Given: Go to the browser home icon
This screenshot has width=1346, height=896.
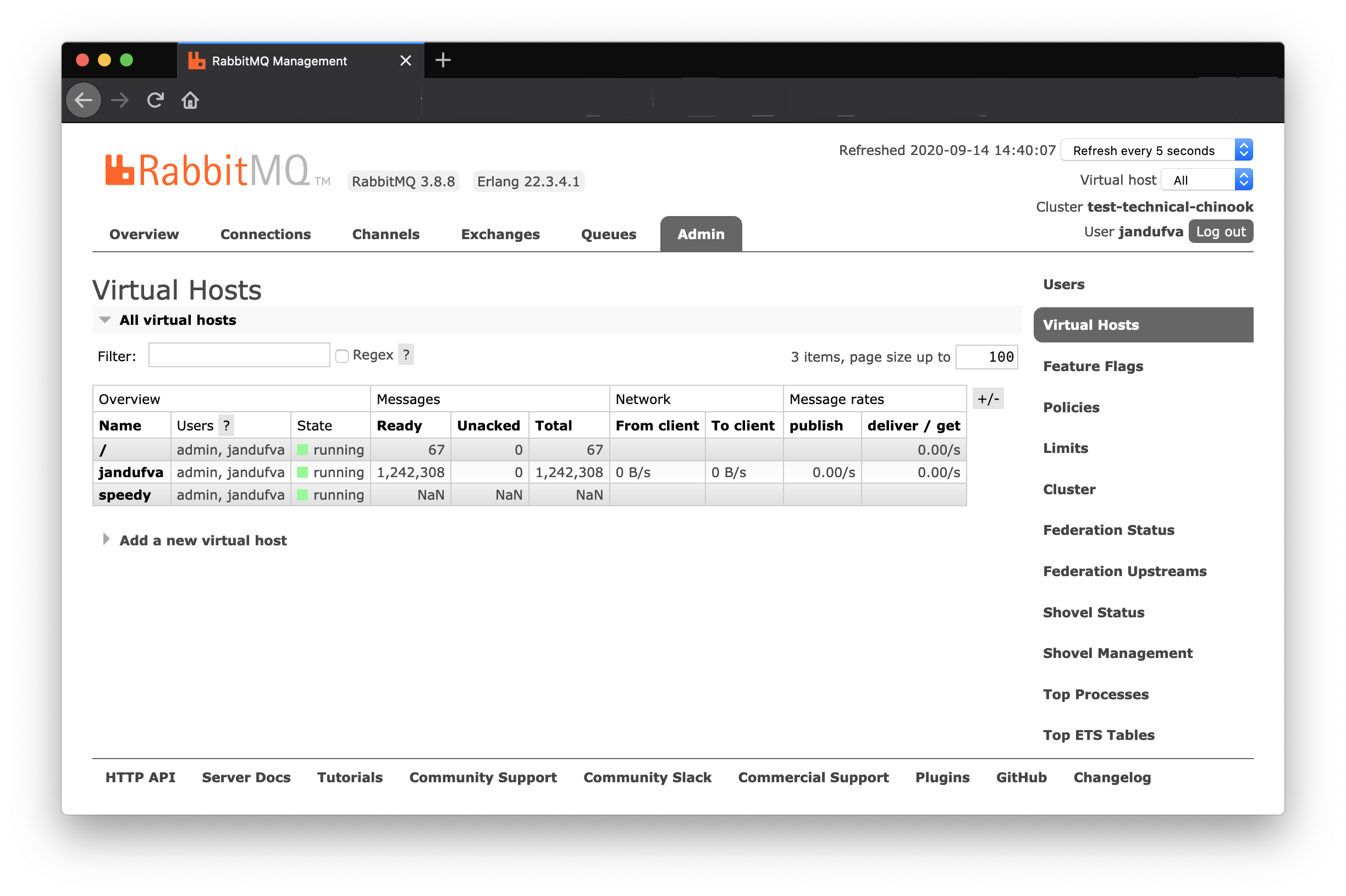Looking at the screenshot, I should point(190,101).
